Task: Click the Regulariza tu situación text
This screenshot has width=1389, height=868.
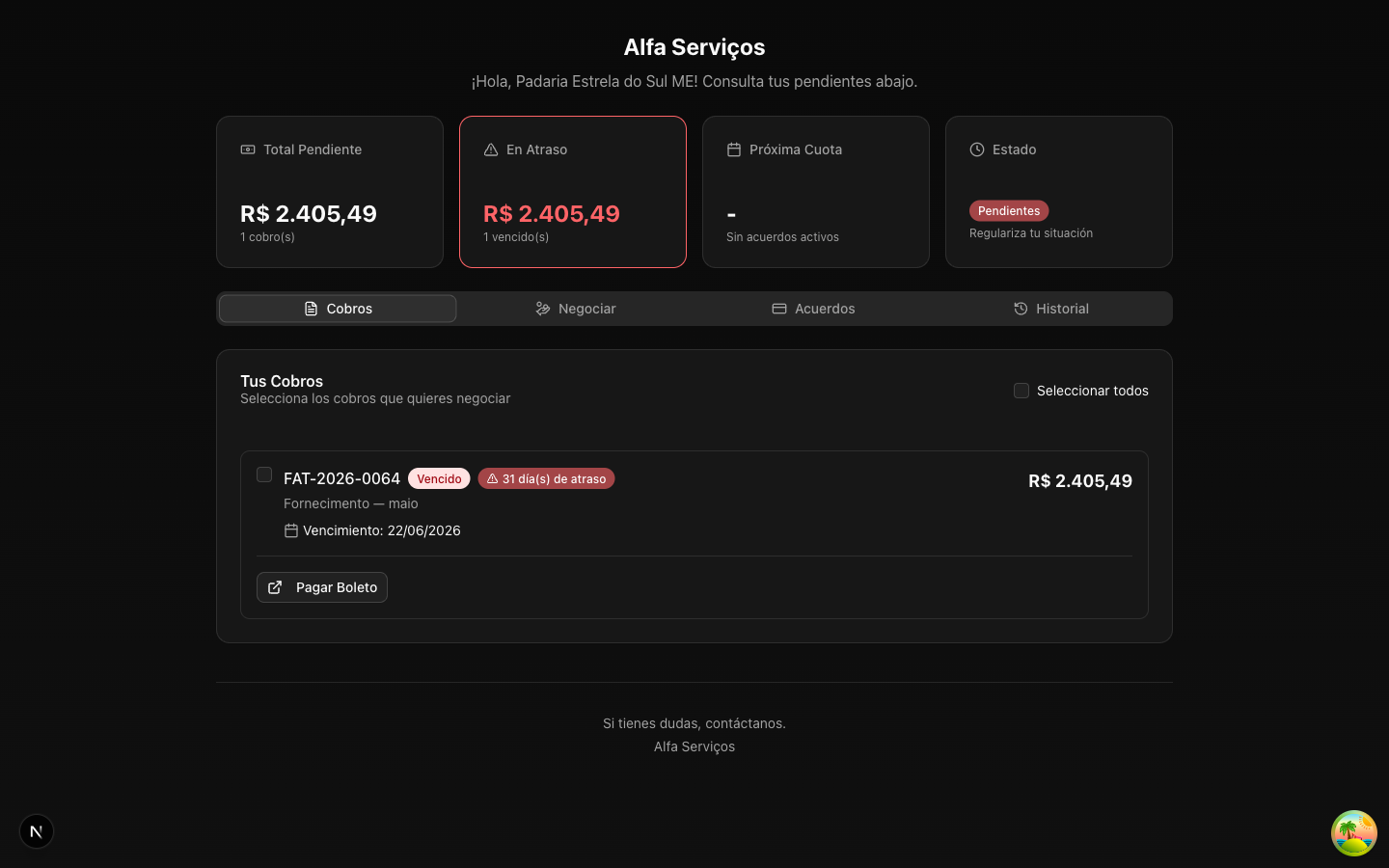Action: [1031, 233]
